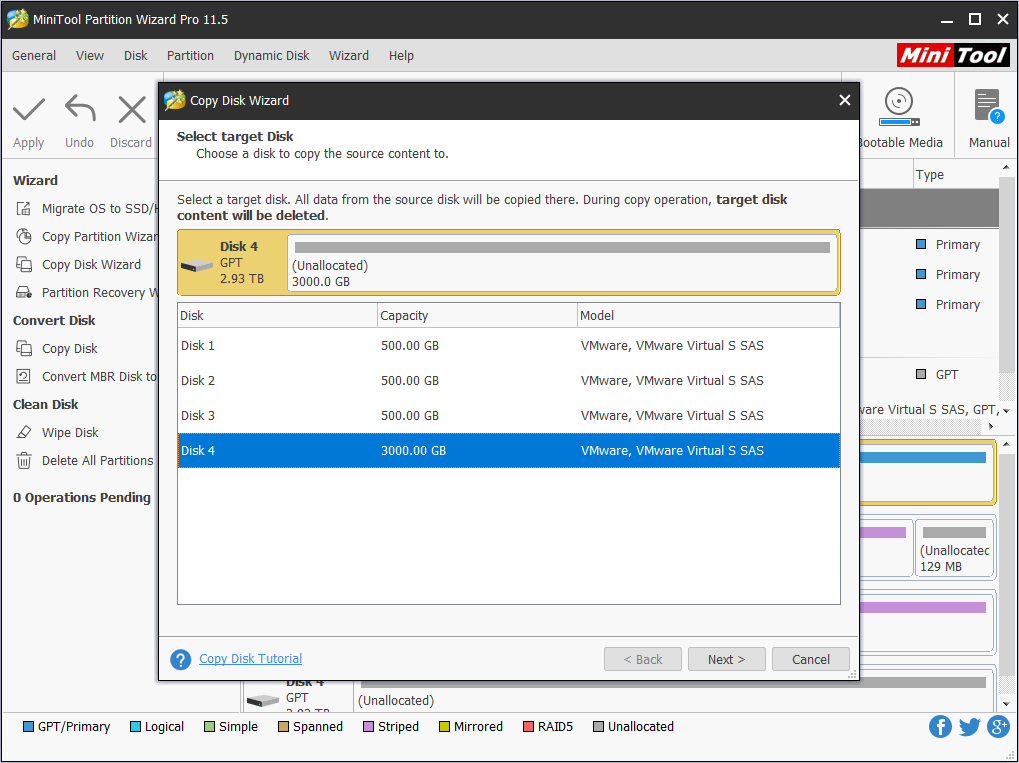Open the Twitter share icon
The width and height of the screenshot is (1019, 763).
(x=969, y=727)
